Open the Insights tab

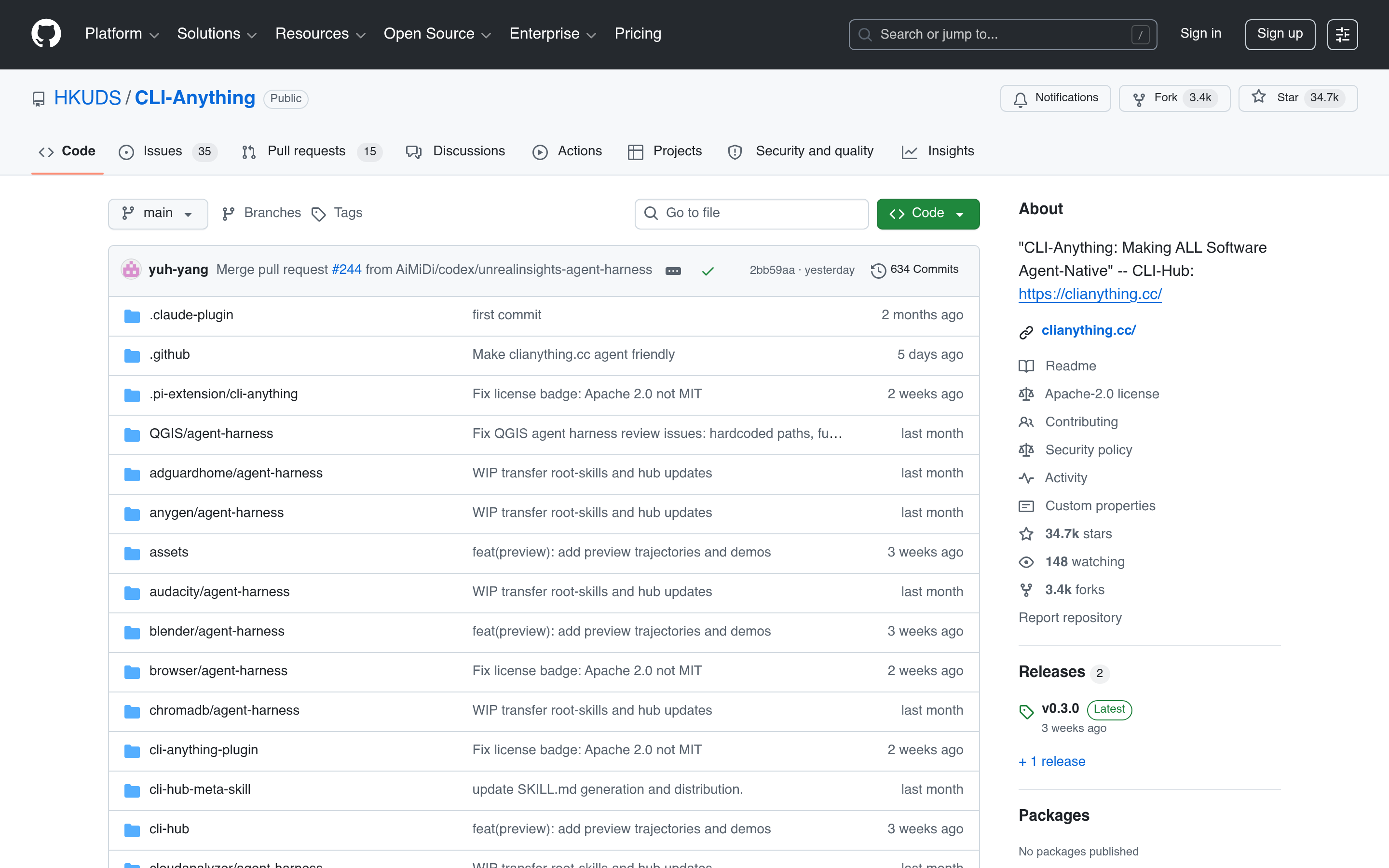tap(939, 151)
